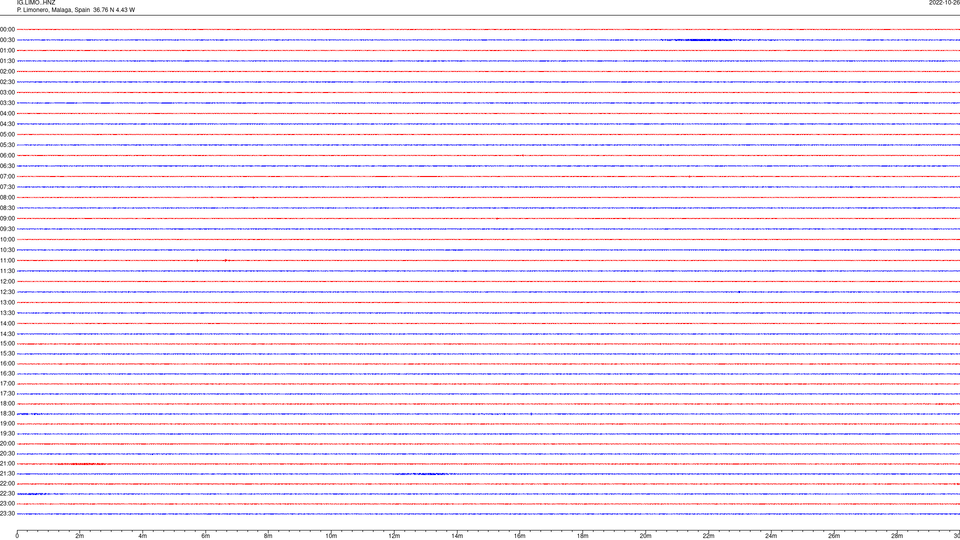Click the '12:00' trace time label

(x=7, y=282)
